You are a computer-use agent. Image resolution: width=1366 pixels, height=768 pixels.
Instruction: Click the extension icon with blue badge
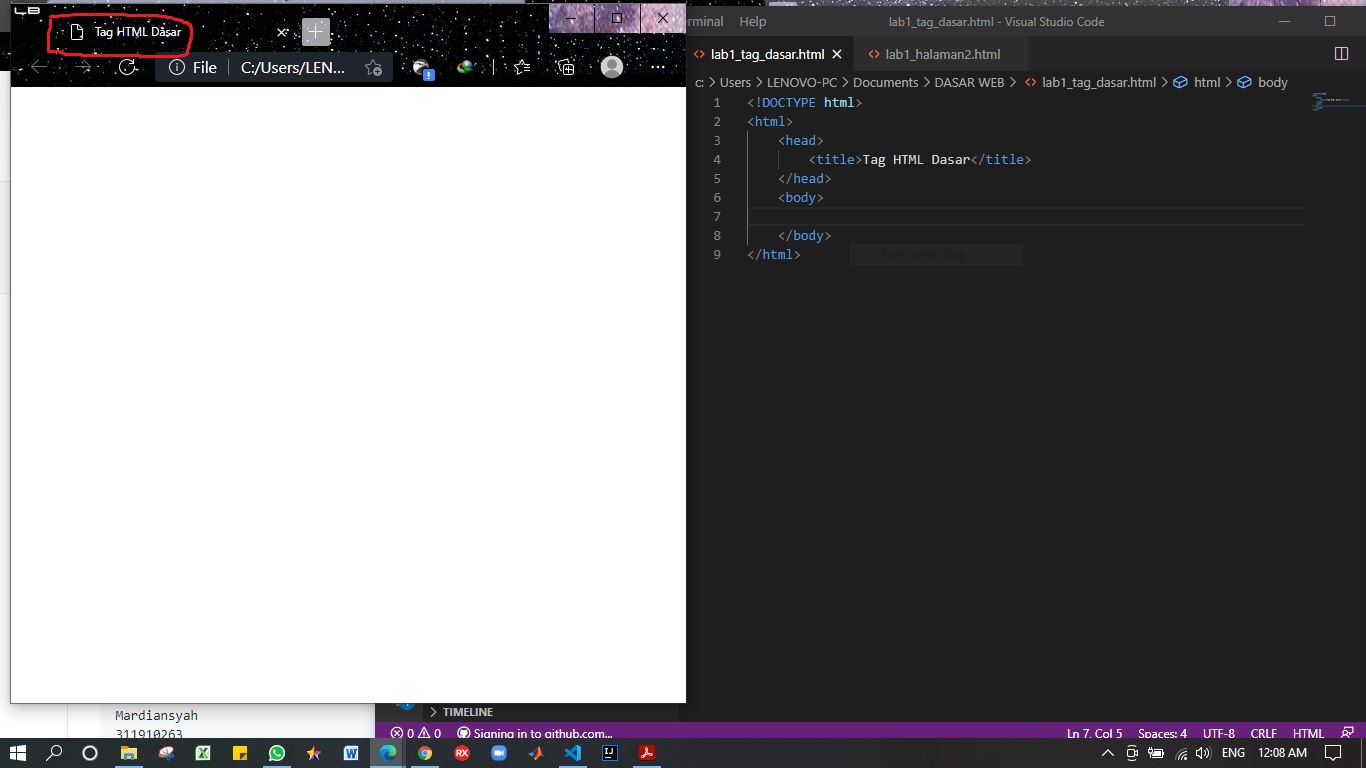coord(422,68)
